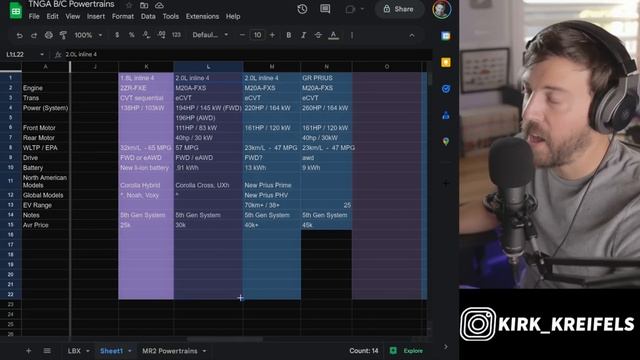Open the name box dropdown arrow
640x360 pixels.
click(x=42, y=54)
